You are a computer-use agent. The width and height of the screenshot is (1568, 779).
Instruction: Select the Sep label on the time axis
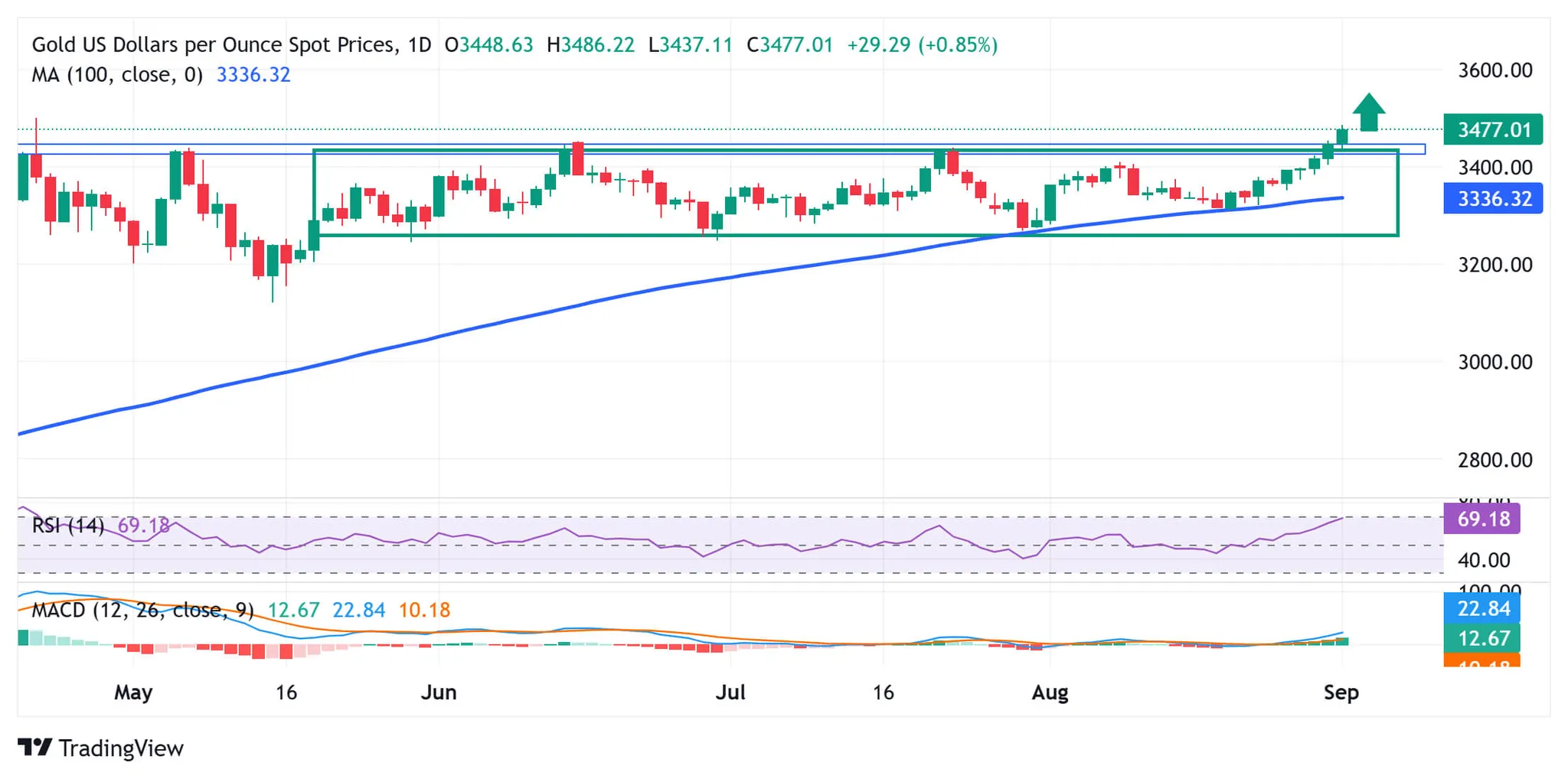(x=1341, y=692)
